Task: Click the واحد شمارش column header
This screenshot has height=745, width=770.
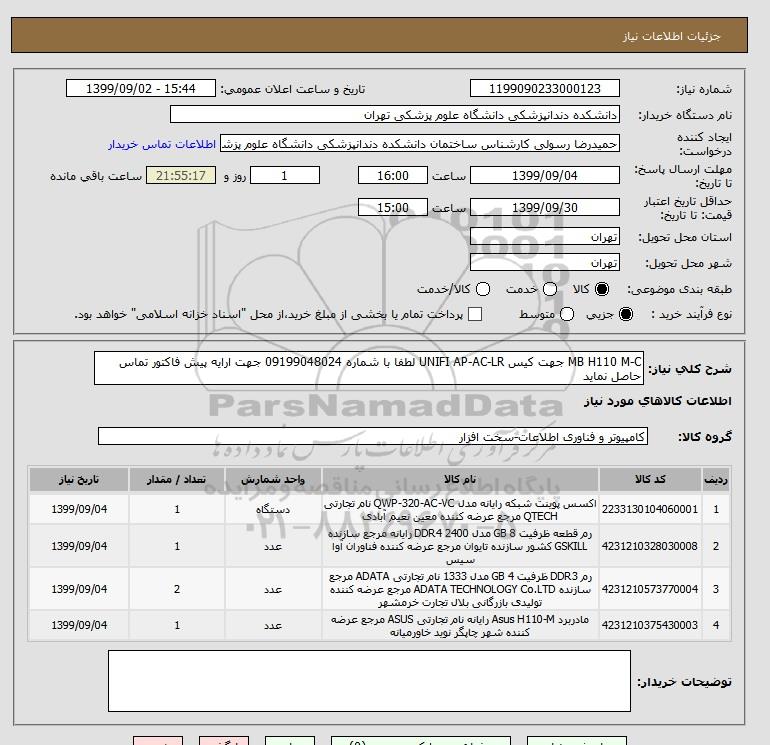Action: (273, 479)
